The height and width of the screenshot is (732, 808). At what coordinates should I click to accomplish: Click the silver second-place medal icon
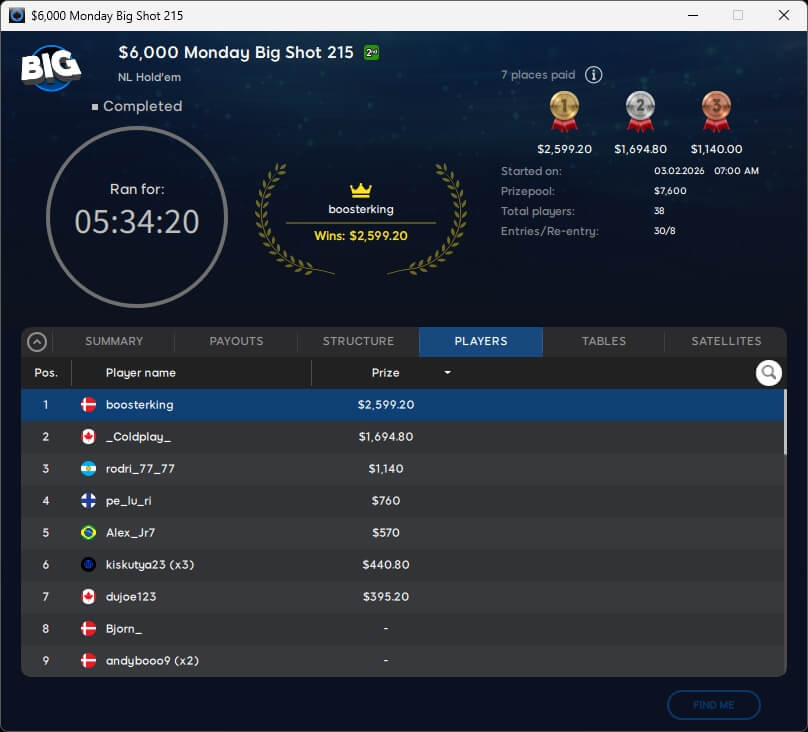640,111
